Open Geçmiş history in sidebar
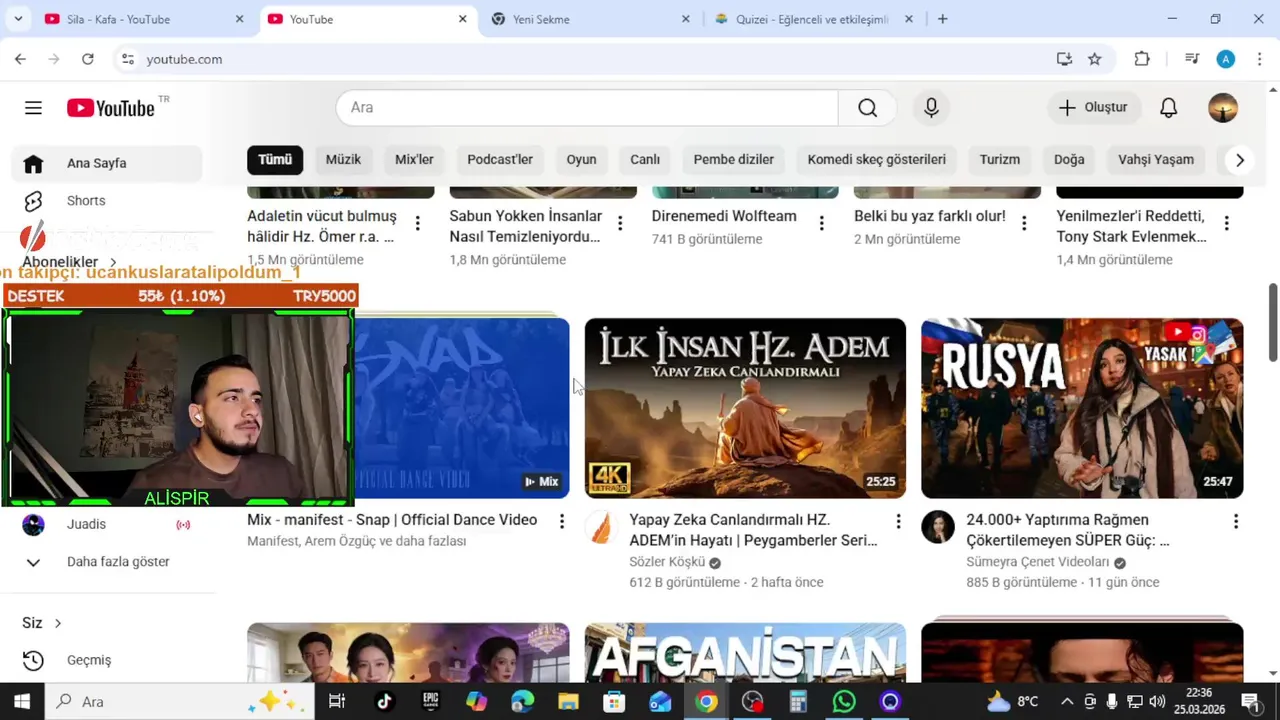This screenshot has height=720, width=1280. point(107,660)
